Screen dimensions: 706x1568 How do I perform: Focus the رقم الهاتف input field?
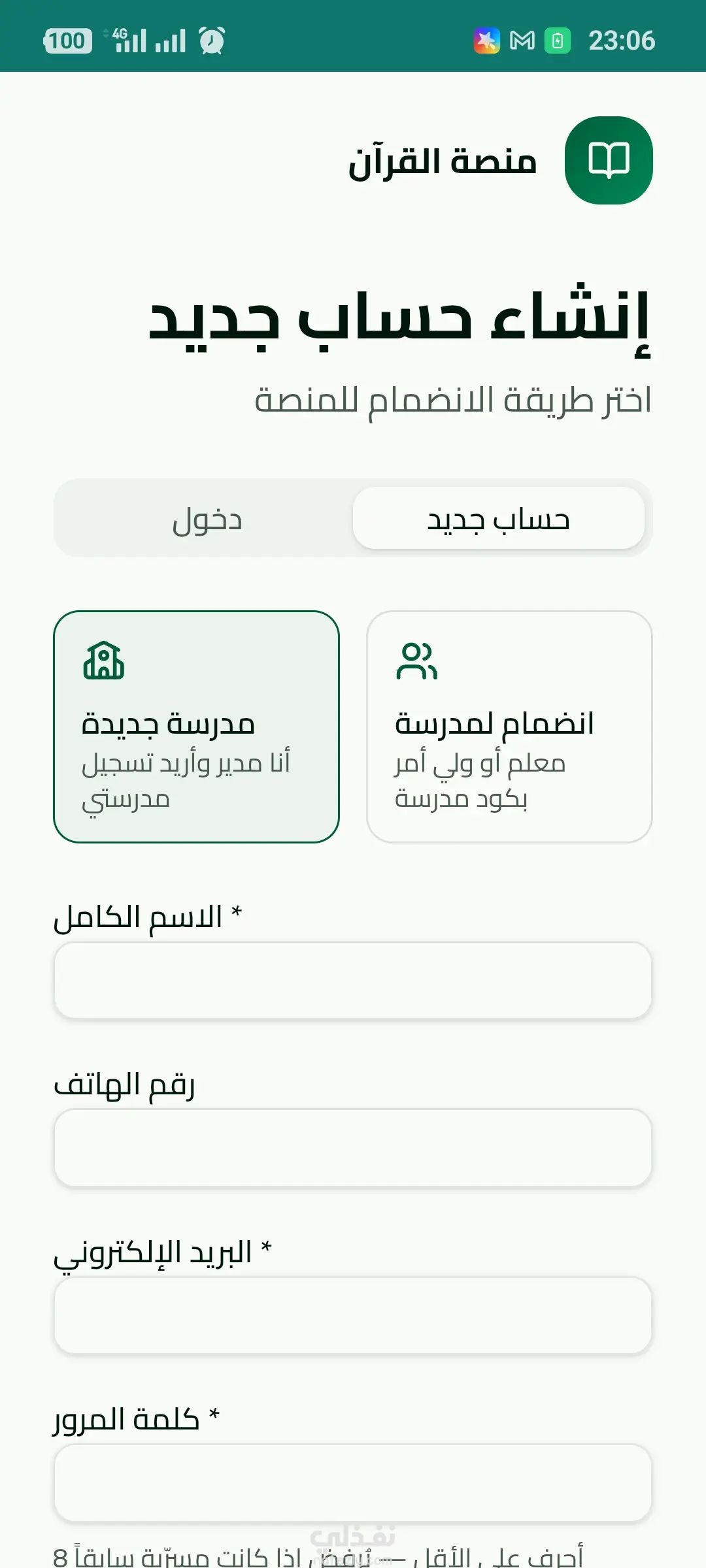(353, 1148)
